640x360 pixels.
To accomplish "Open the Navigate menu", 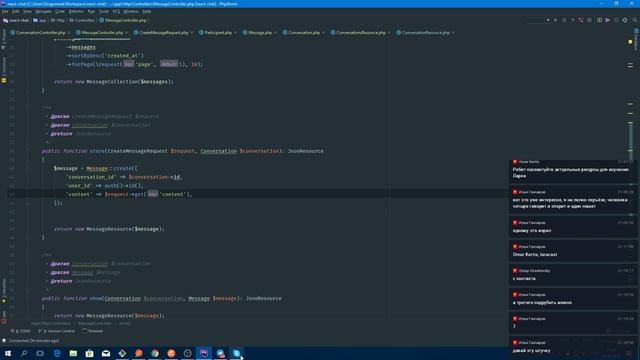I will pos(43,11).
